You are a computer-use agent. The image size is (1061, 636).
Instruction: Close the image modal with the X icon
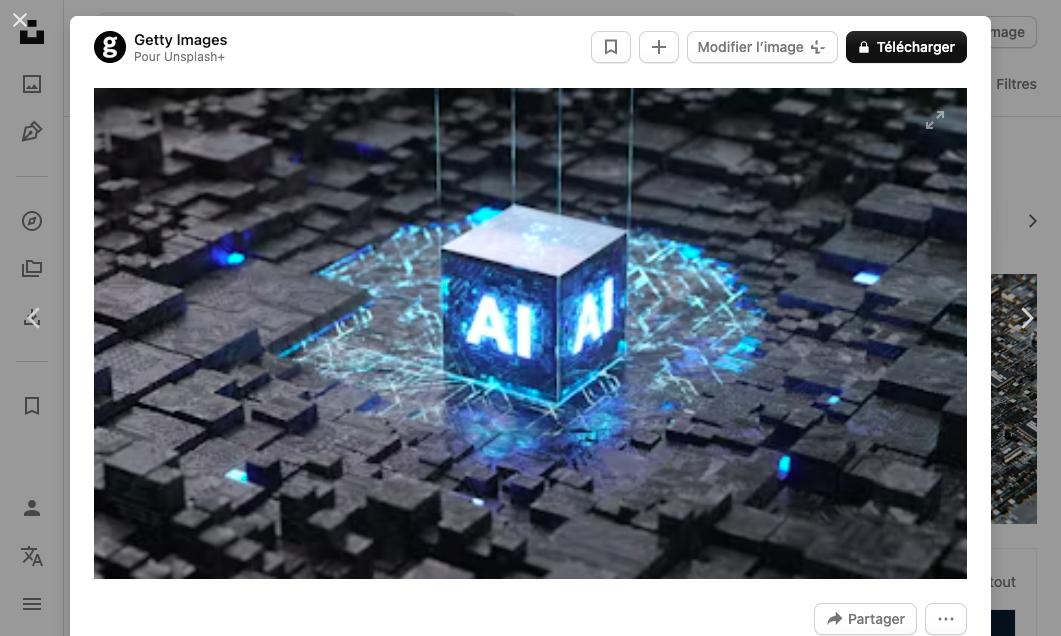(20, 20)
